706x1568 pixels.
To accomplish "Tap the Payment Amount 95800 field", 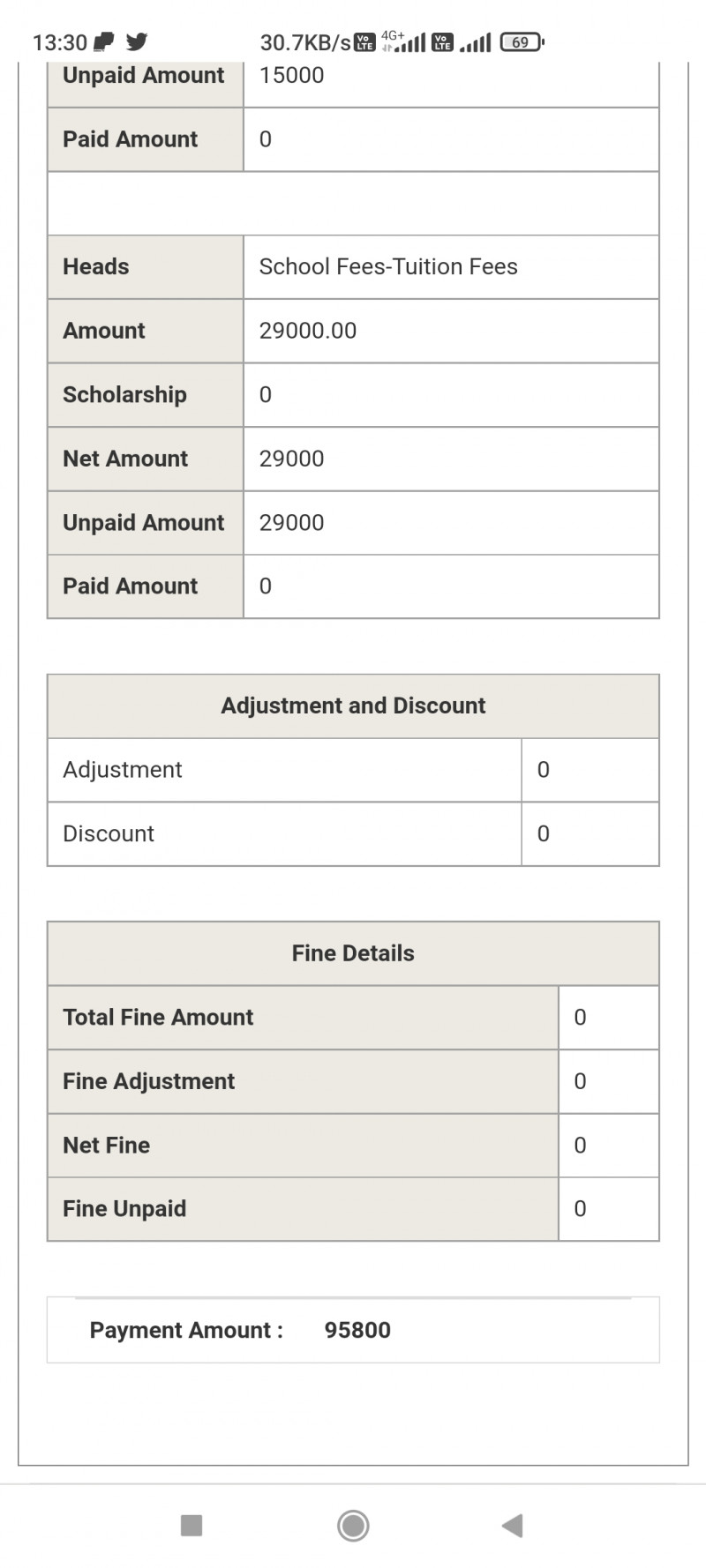I will point(357,1330).
